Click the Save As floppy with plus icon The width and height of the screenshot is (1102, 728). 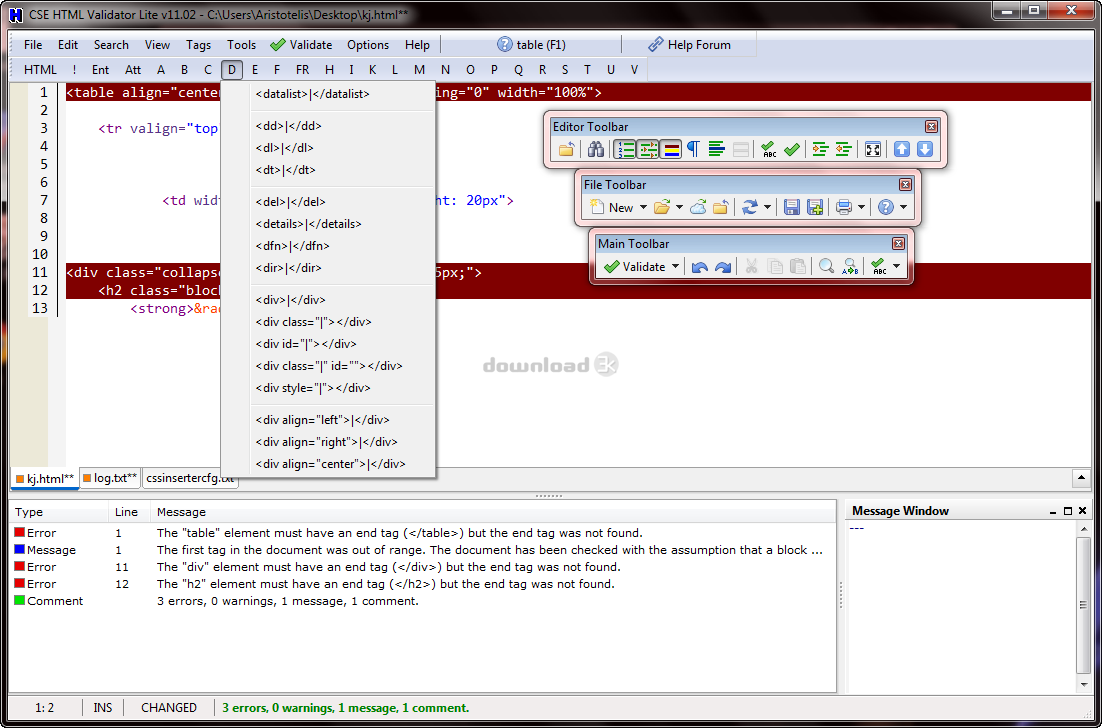tap(815, 207)
